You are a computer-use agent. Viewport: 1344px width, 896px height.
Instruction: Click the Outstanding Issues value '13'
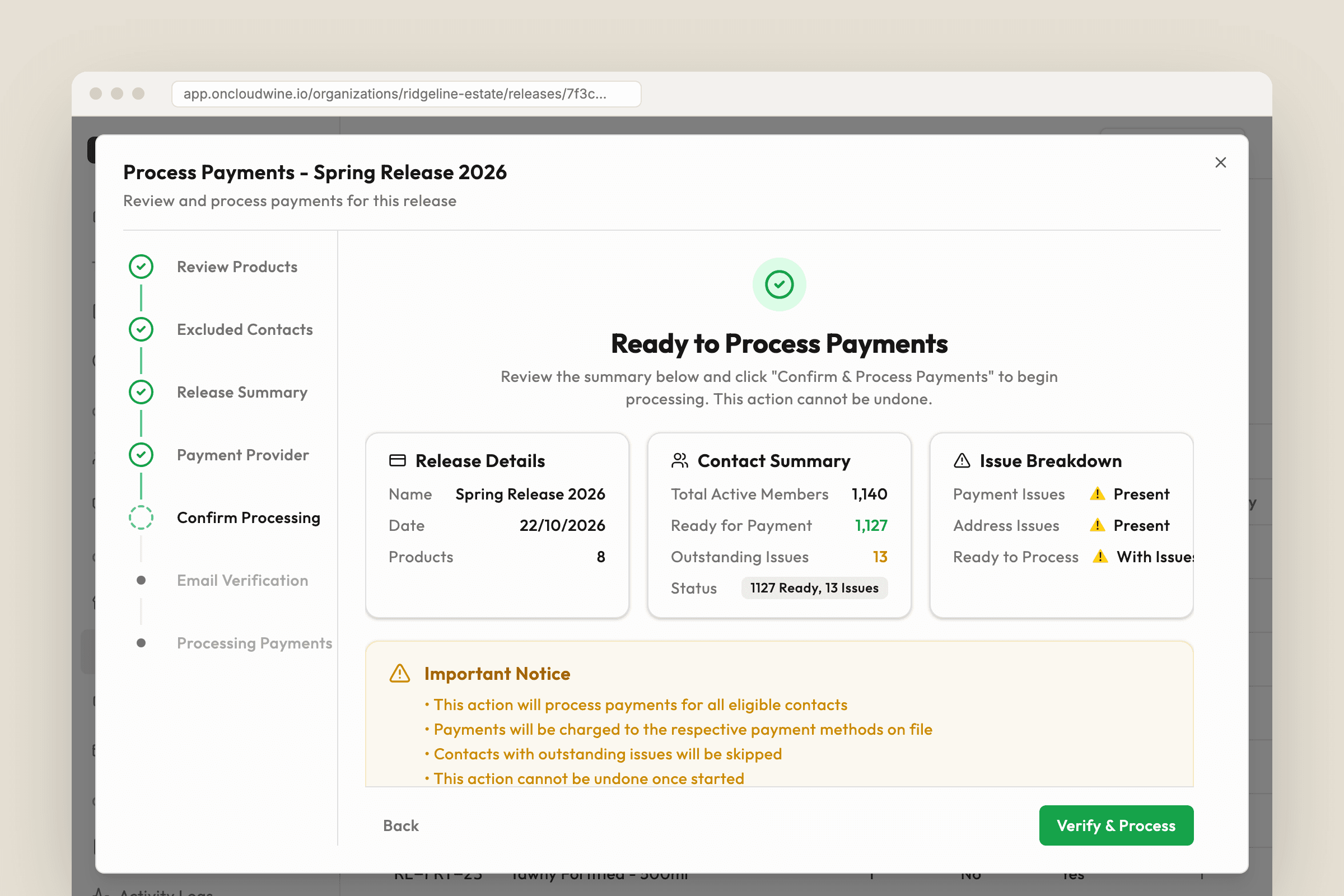[x=880, y=557]
